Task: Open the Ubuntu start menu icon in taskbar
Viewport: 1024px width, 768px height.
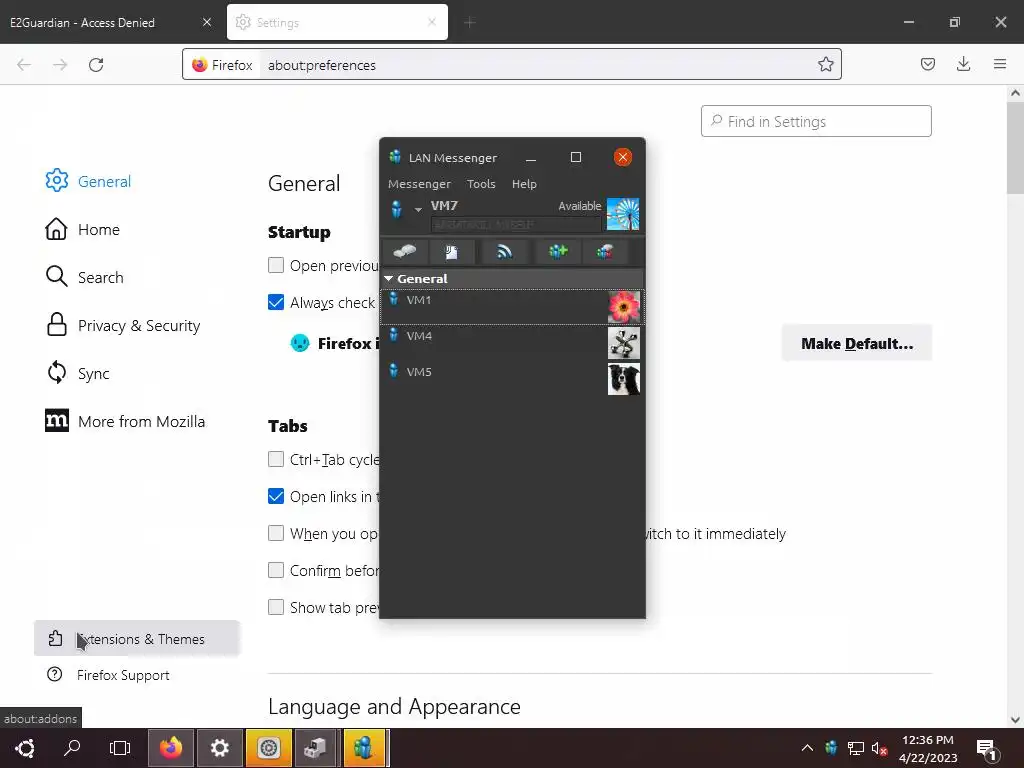Action: (x=25, y=748)
